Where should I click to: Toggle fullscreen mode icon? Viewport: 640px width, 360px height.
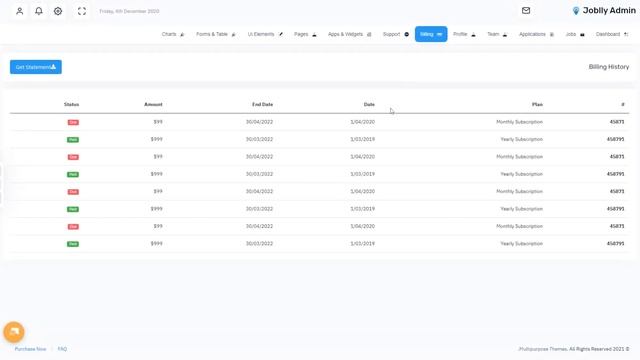point(82,11)
